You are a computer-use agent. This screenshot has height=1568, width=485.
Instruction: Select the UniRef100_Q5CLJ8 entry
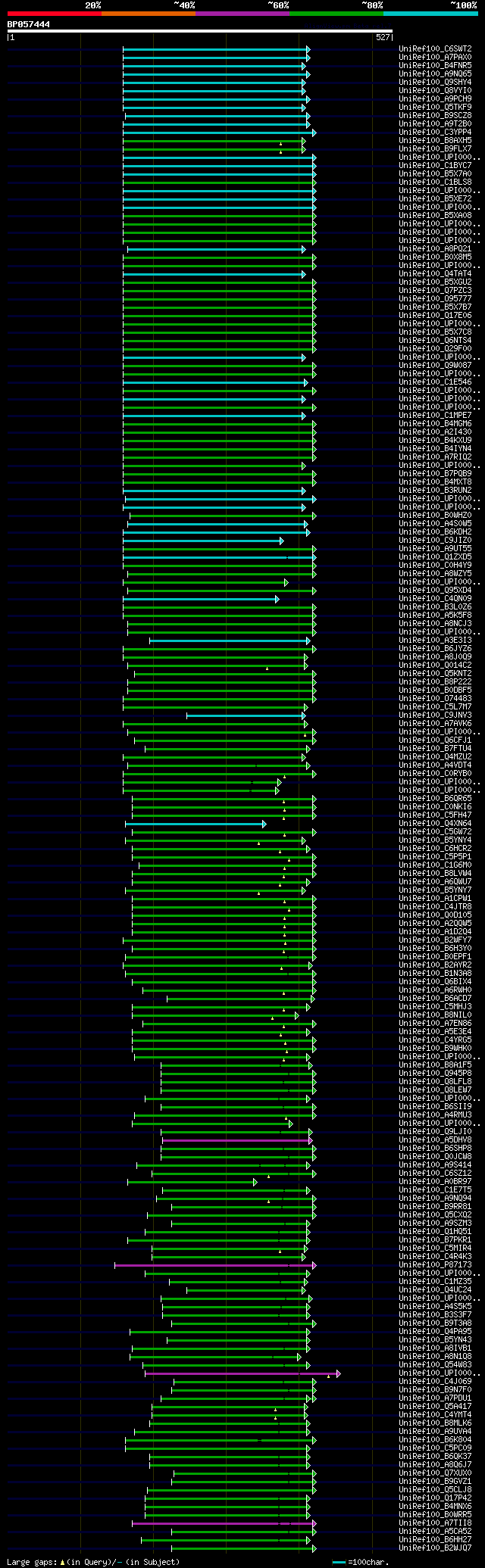(x=435, y=1490)
